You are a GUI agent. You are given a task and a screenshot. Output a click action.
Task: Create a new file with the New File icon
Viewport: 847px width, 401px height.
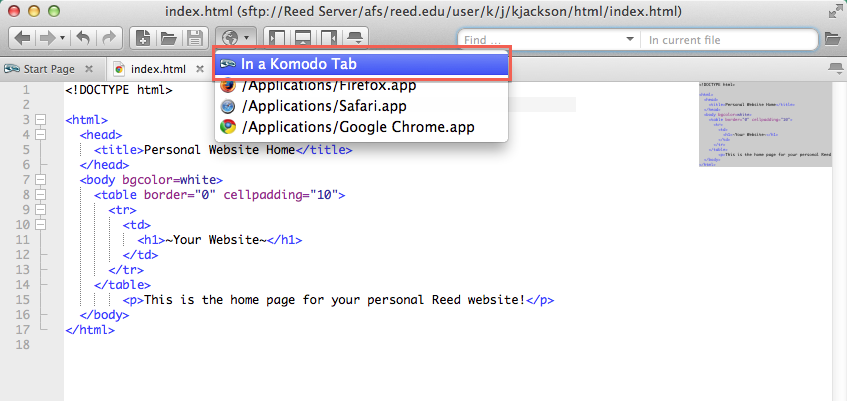[x=143, y=39]
